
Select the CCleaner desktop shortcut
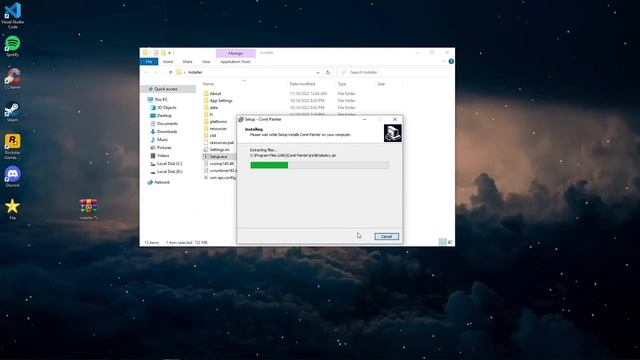coord(13,79)
